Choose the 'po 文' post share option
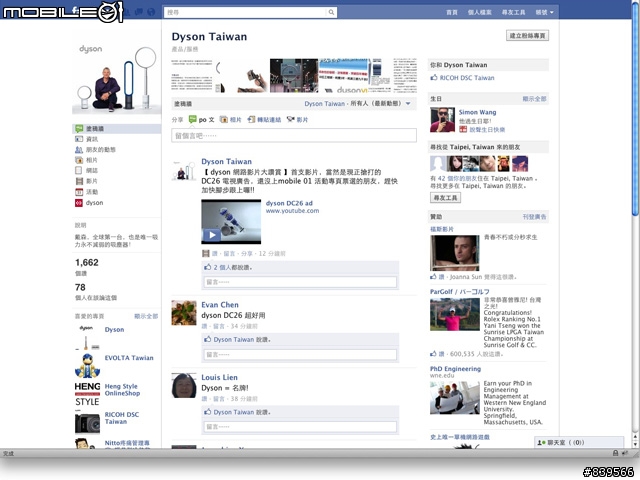This screenshot has height=480, width=640. coord(201,120)
